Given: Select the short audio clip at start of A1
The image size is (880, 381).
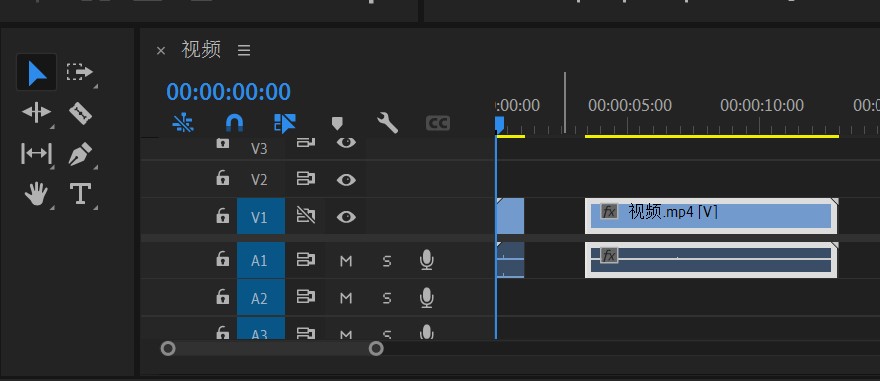Looking at the screenshot, I should point(511,260).
